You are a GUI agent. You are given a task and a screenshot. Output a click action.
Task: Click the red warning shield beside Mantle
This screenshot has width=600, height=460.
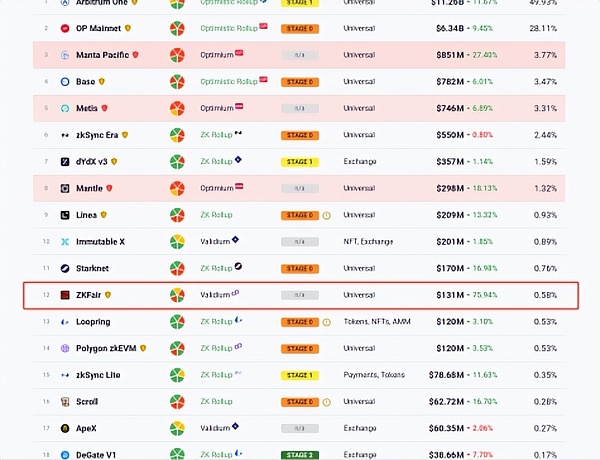(x=107, y=188)
